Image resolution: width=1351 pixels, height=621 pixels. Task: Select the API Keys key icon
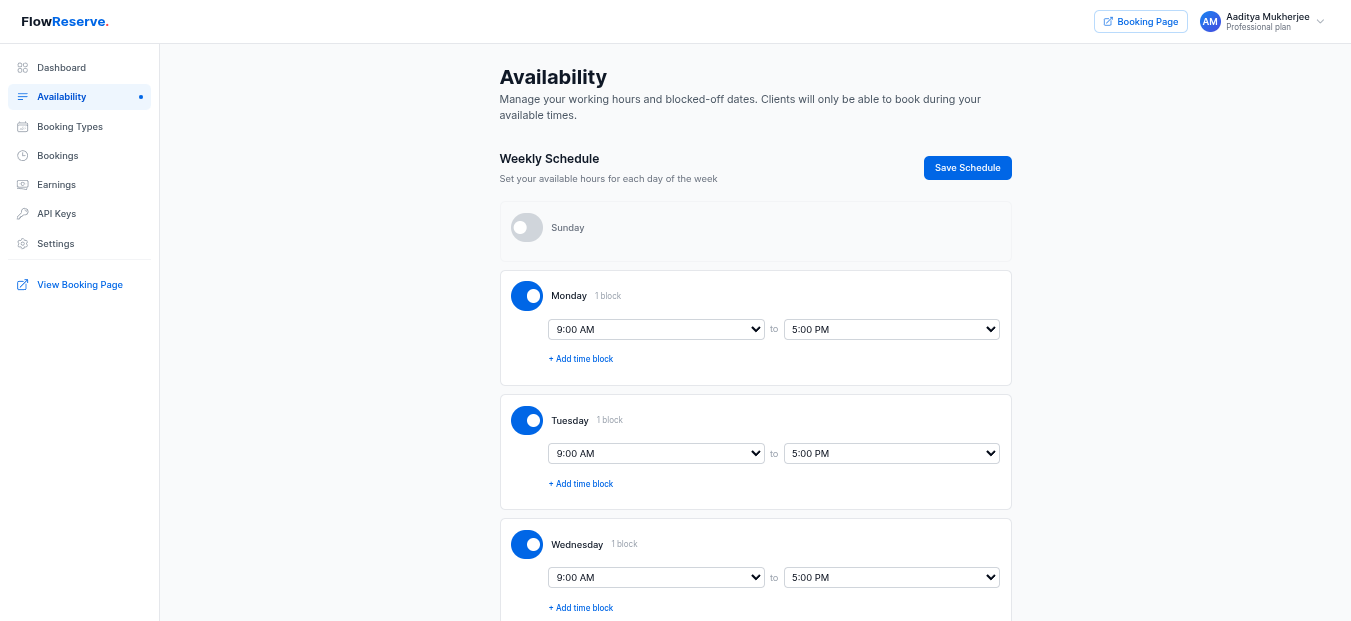coord(22,213)
